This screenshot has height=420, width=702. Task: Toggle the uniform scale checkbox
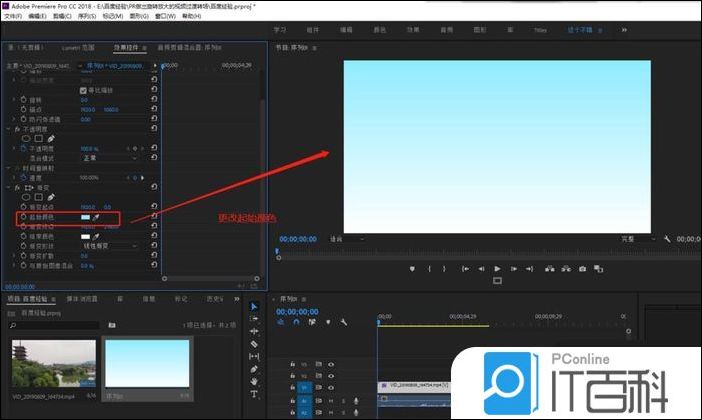click(x=84, y=91)
